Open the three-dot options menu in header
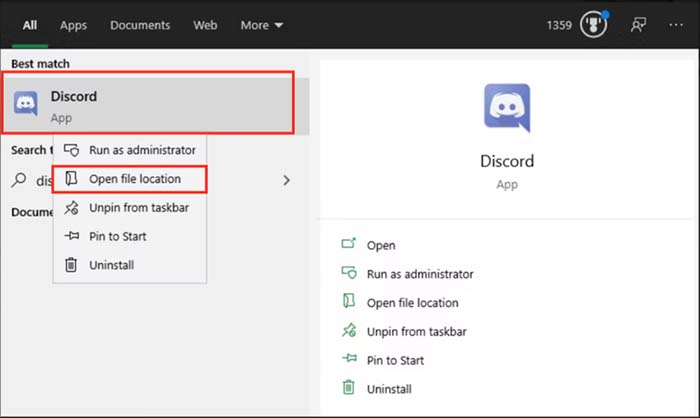 click(x=676, y=25)
